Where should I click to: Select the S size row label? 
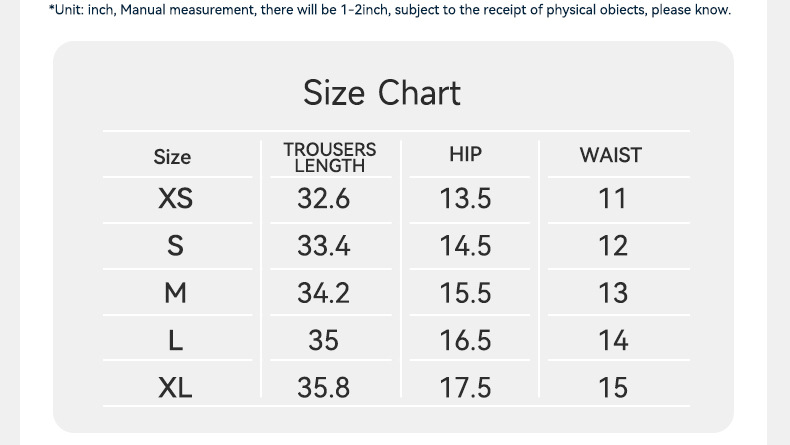(175, 246)
